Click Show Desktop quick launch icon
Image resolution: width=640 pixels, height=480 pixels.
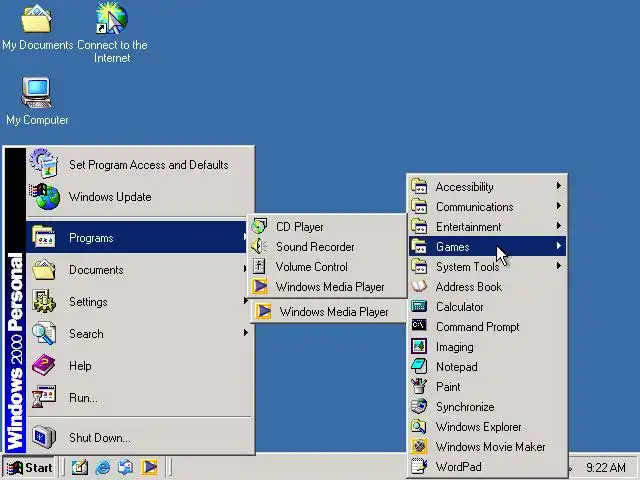(80, 467)
